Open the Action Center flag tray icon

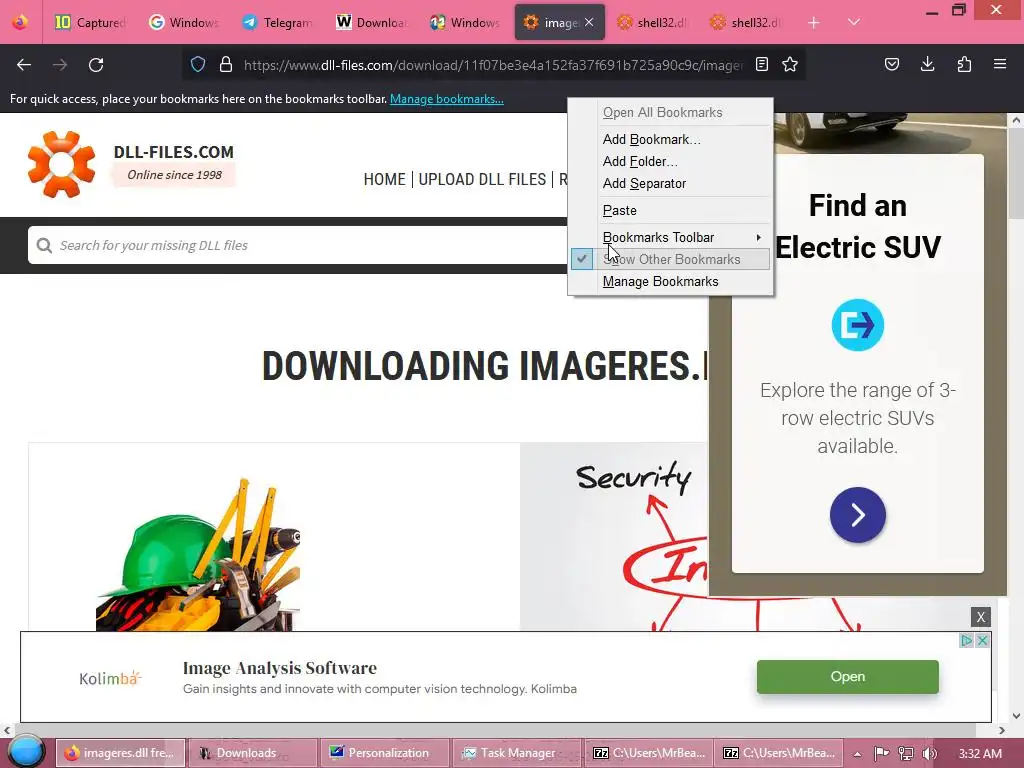pos(881,753)
